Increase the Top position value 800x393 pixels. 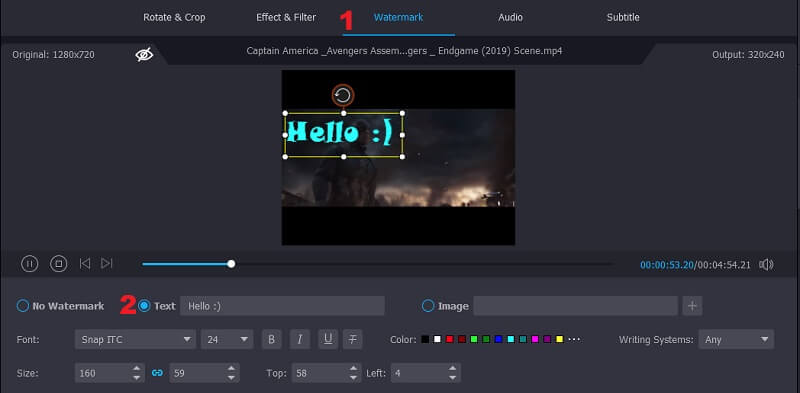(x=353, y=369)
